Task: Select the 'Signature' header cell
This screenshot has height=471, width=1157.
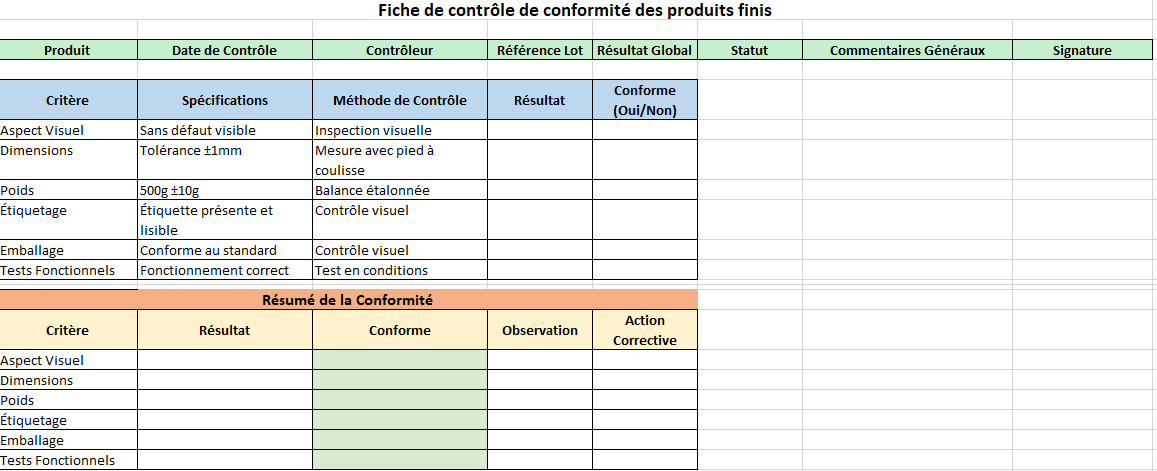Action: coord(1082,50)
